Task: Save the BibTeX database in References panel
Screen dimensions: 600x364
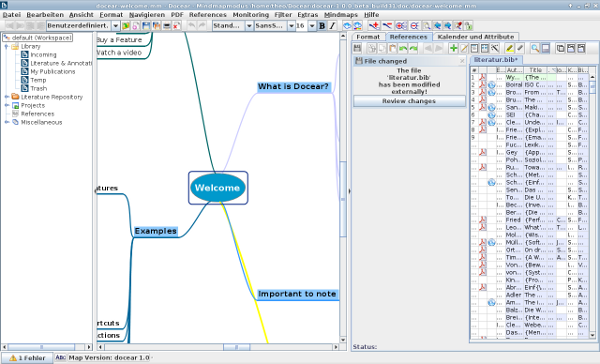Action: click(357, 48)
